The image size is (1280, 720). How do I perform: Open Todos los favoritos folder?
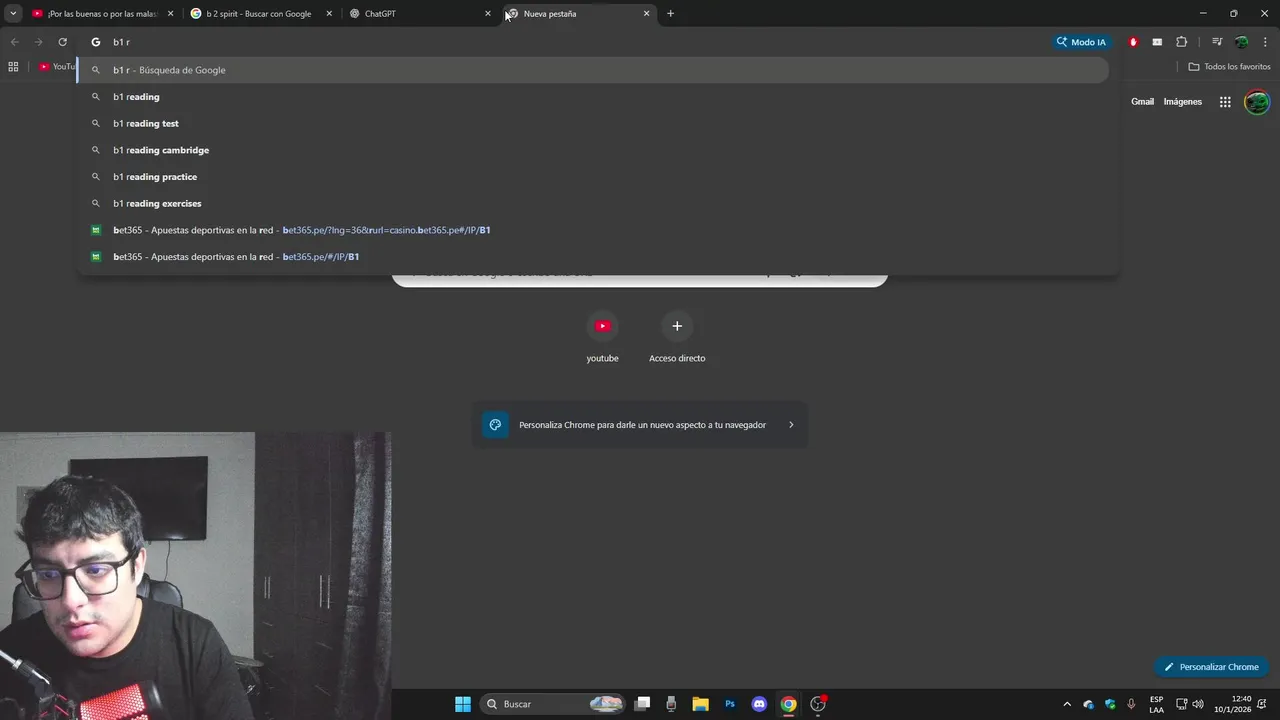1229,66
